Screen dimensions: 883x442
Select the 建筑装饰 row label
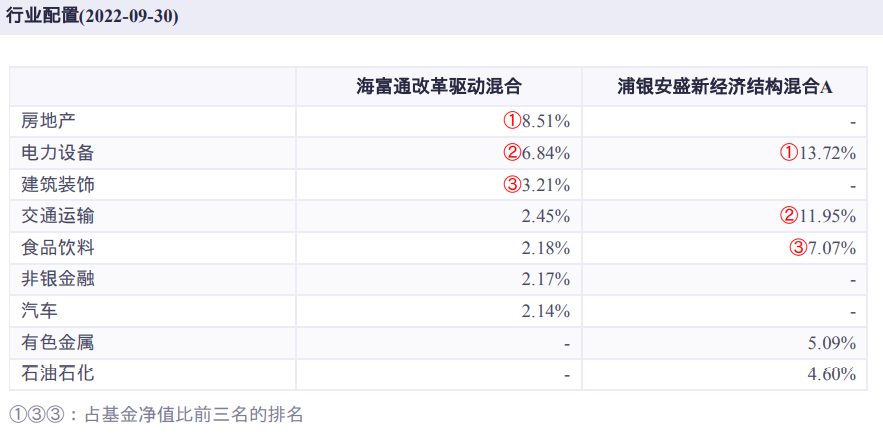(x=57, y=185)
